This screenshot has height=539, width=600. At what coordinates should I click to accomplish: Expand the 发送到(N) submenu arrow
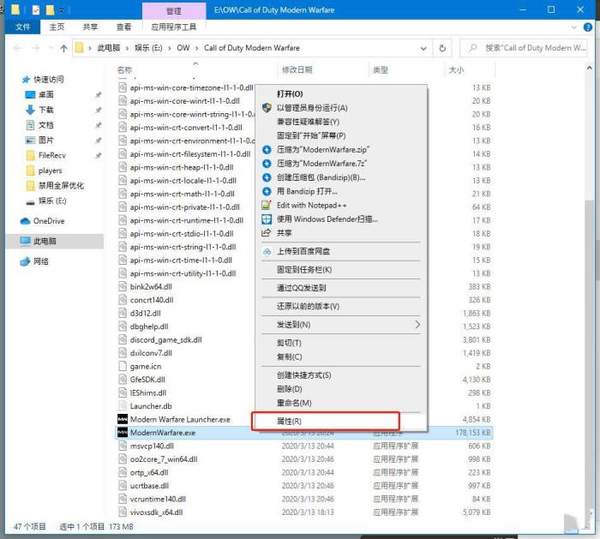pyautogui.click(x=417, y=324)
